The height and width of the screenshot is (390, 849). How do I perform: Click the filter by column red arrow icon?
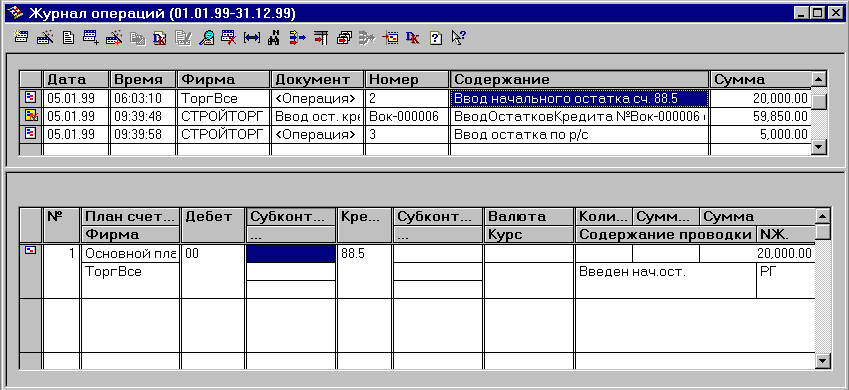tap(321, 37)
